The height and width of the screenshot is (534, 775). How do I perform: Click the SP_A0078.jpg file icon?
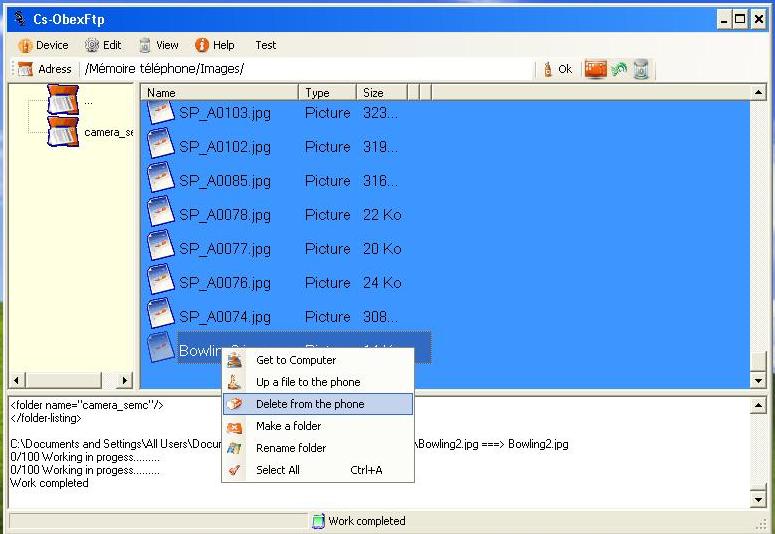point(161,214)
